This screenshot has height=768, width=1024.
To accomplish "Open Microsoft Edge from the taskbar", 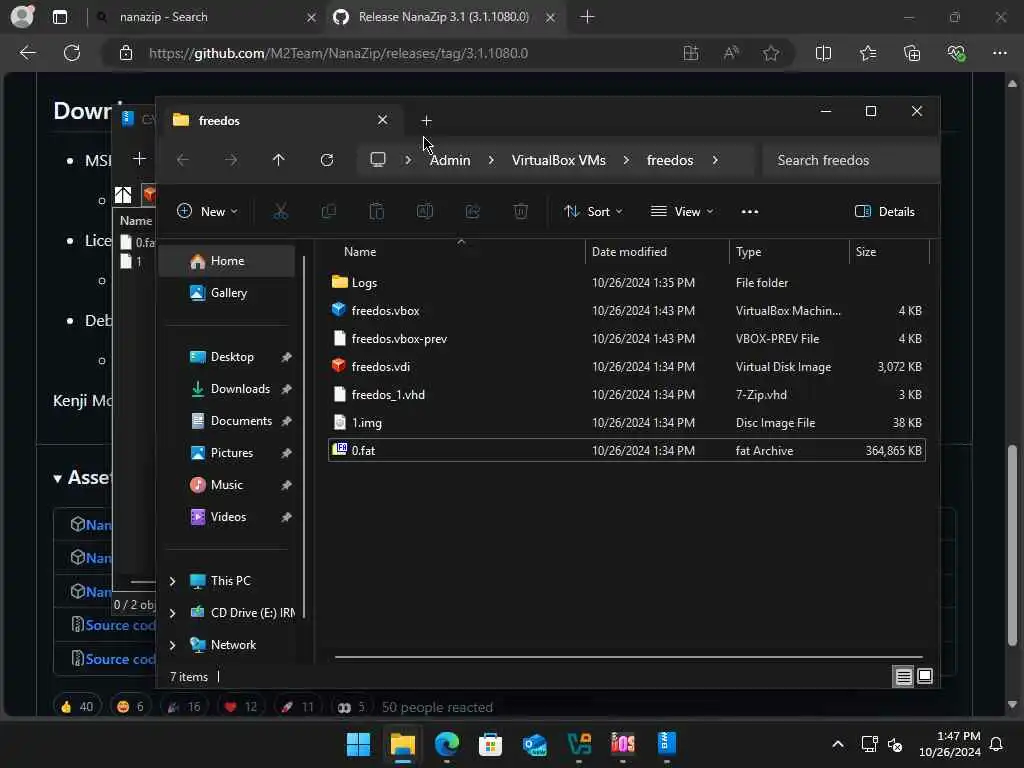I will click(x=447, y=744).
